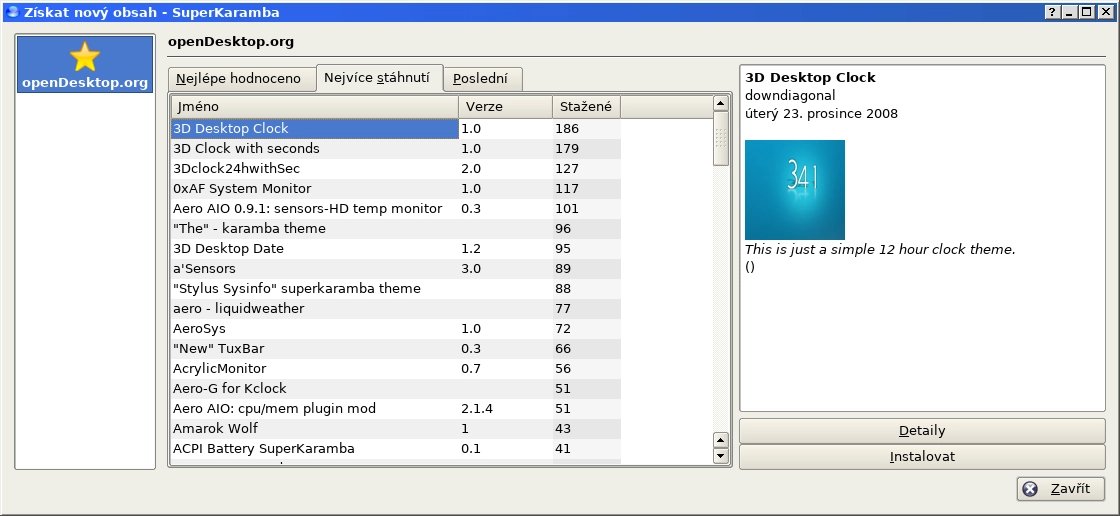Image resolution: width=1120 pixels, height=516 pixels.
Task: Pick the AcrylicMonitor row
Action: click(396, 369)
